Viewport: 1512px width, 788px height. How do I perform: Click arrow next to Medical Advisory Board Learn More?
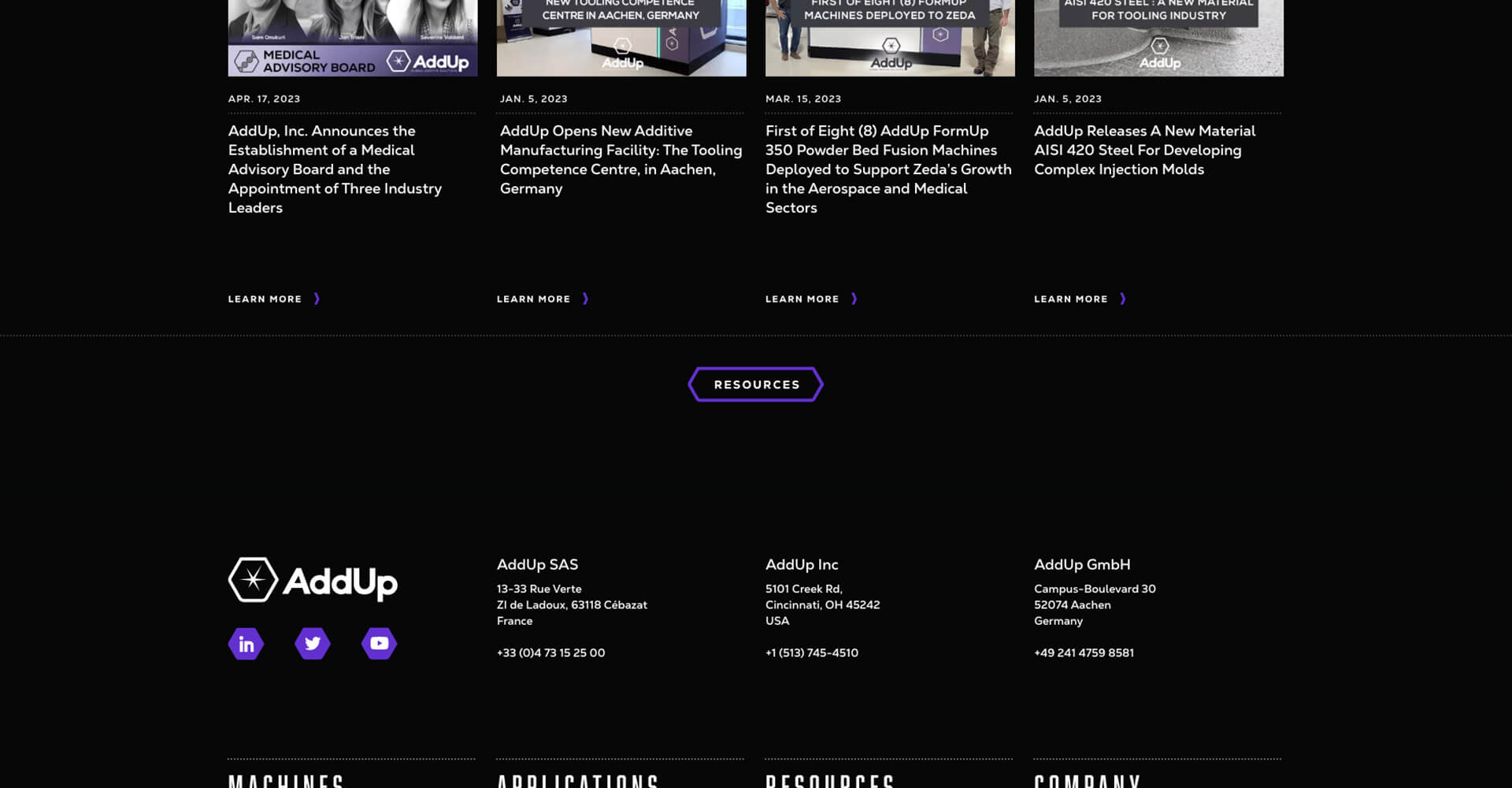[x=317, y=299]
